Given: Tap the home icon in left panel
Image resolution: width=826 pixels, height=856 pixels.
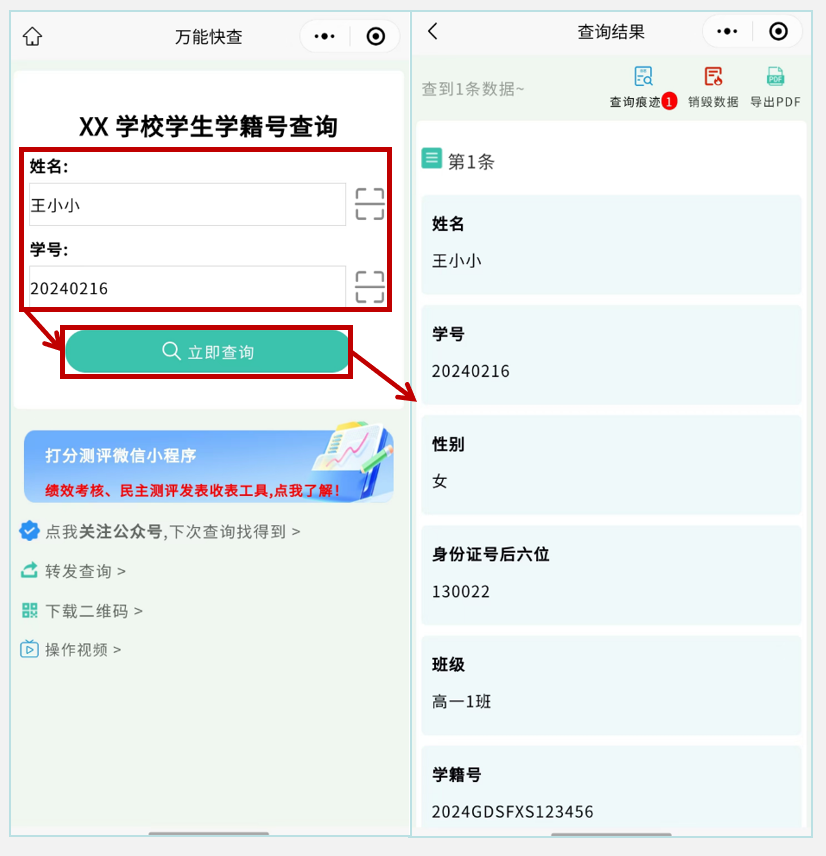Looking at the screenshot, I should 32,37.
